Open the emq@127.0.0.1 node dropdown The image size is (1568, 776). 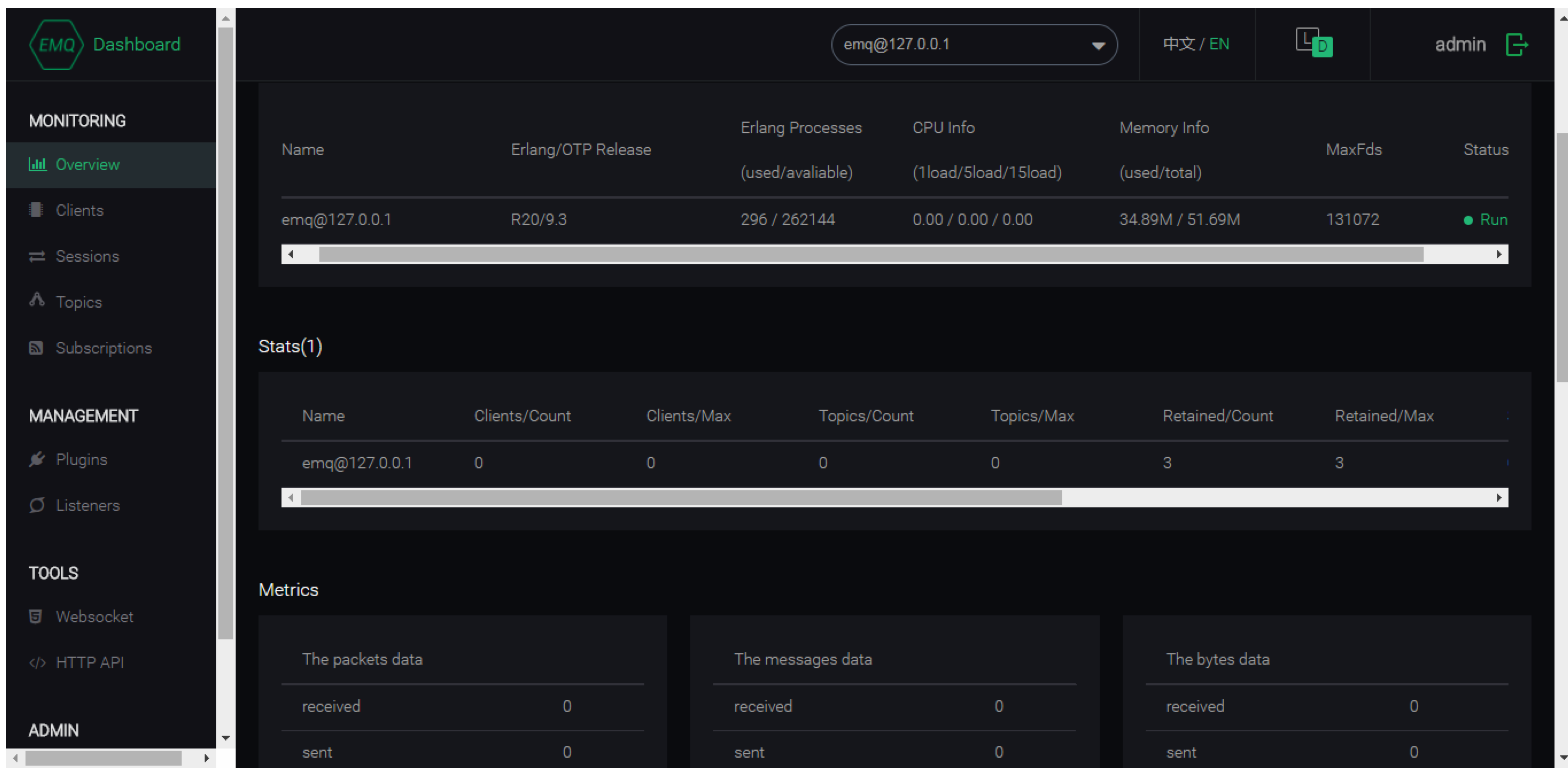pyautogui.click(x=974, y=45)
